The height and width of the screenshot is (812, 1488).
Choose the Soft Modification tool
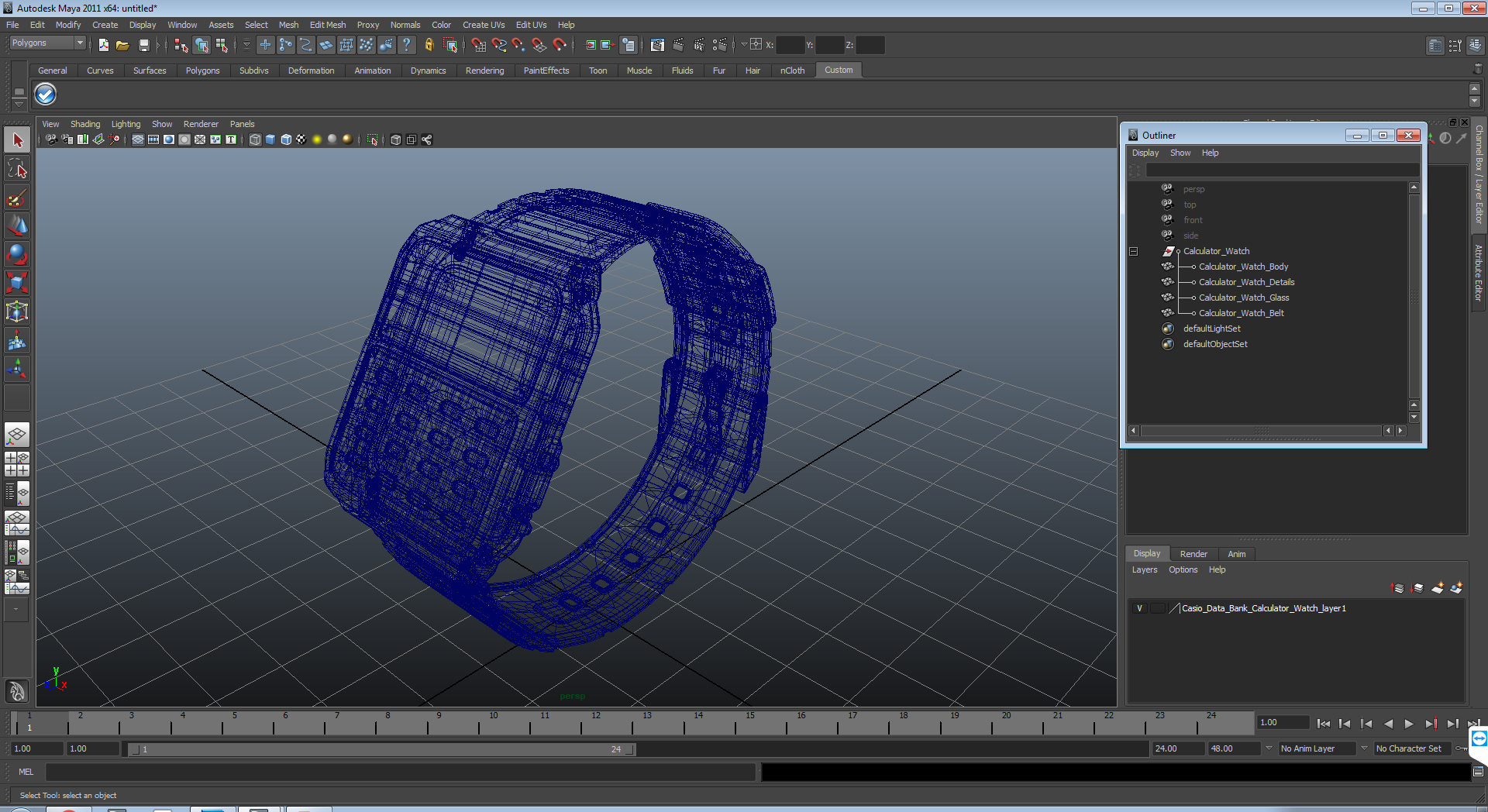tap(17, 340)
